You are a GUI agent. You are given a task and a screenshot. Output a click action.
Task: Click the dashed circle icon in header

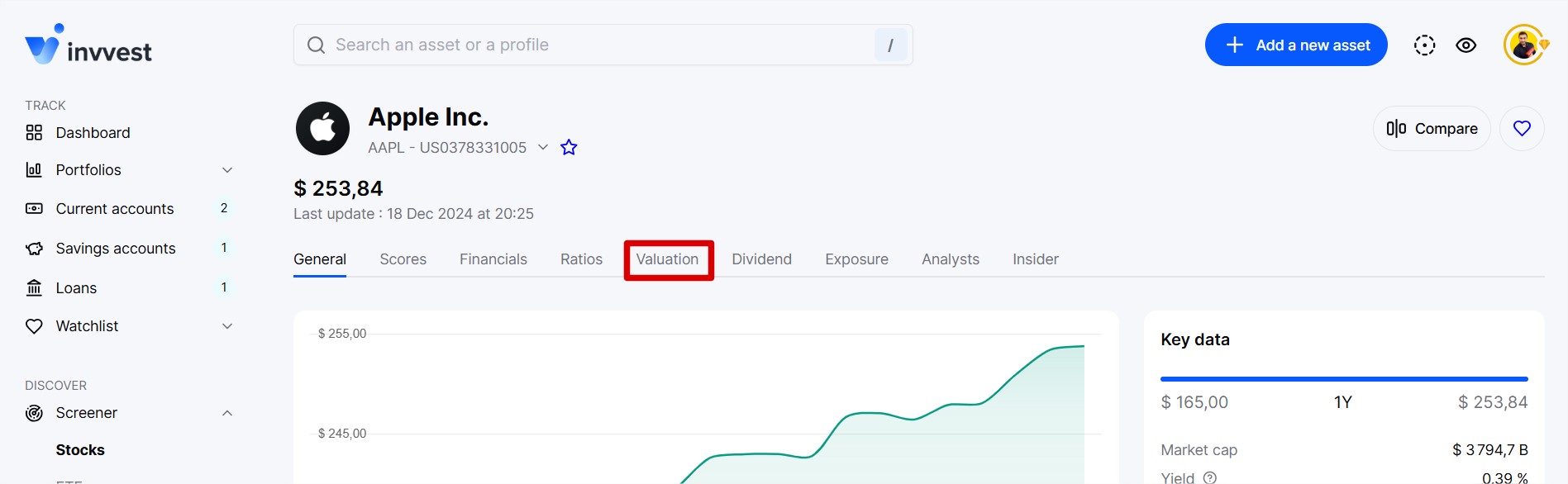coord(1424,45)
